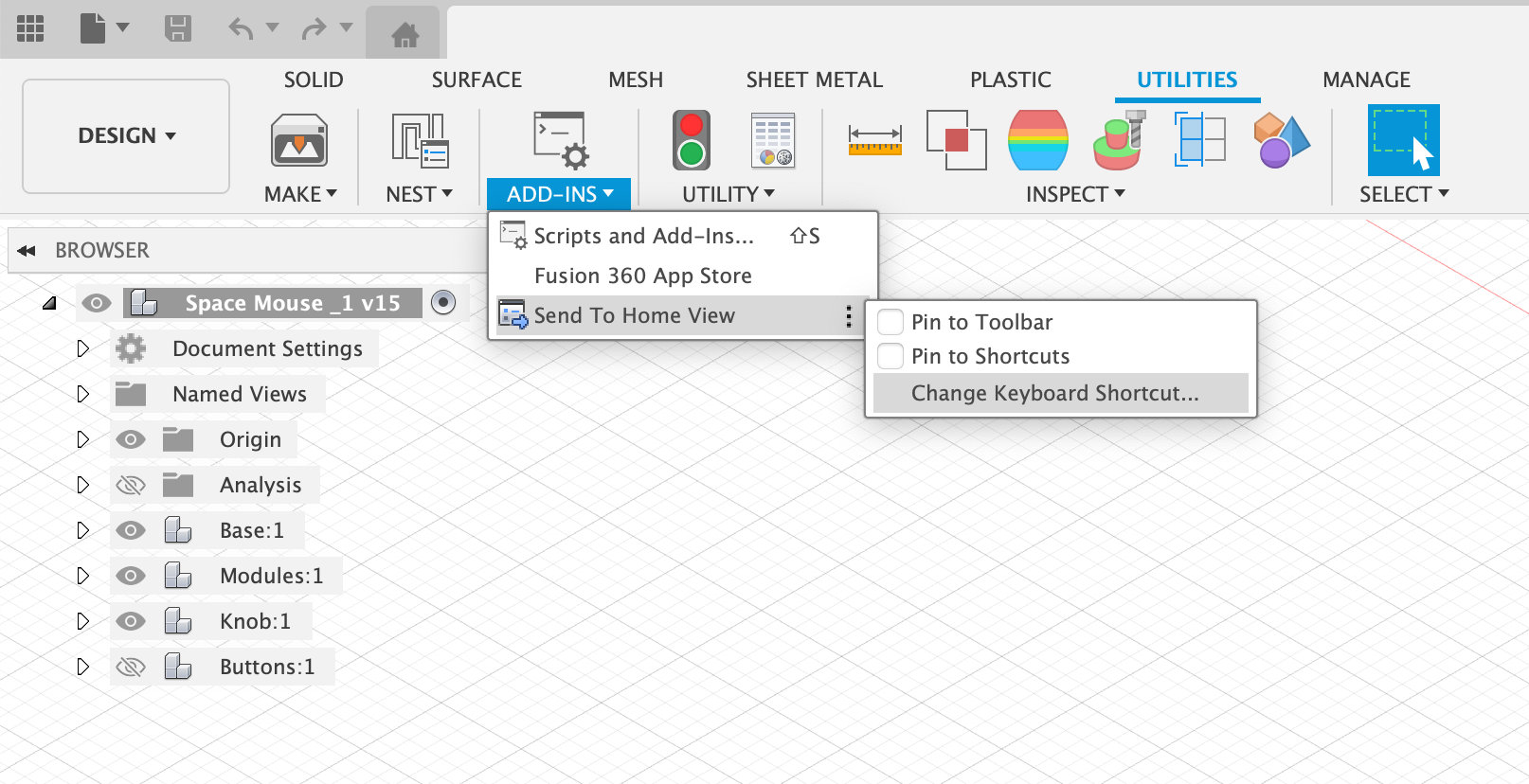Expand the Document Settings node
Viewport: 1529px width, 784px height.
pyautogui.click(x=83, y=348)
